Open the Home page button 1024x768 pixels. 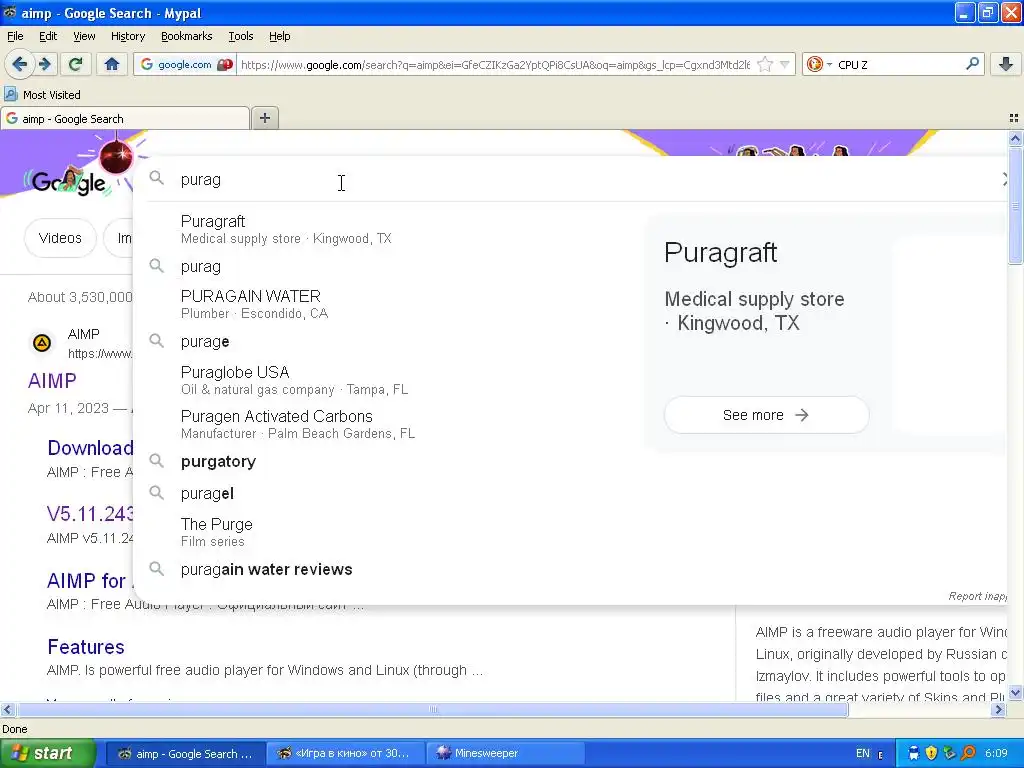point(112,64)
